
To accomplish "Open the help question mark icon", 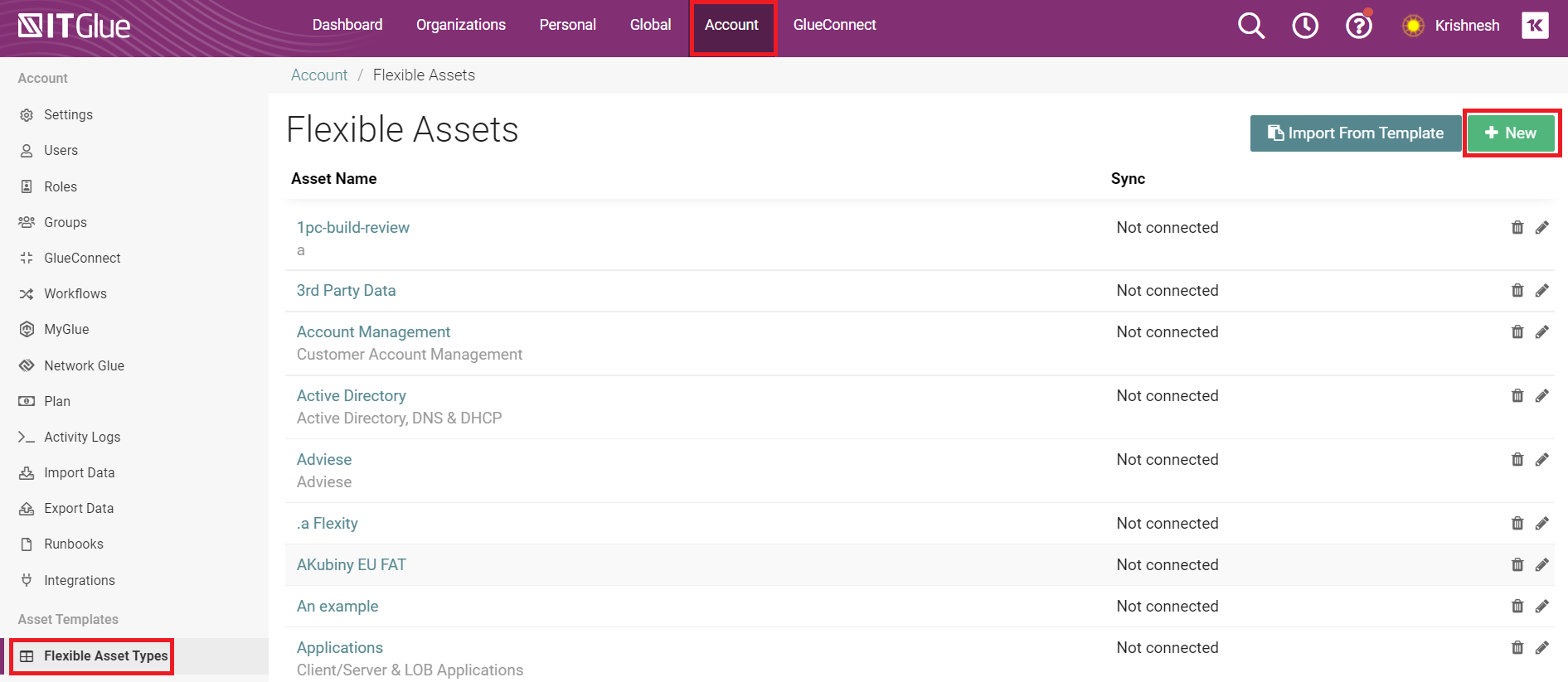I will (1359, 26).
